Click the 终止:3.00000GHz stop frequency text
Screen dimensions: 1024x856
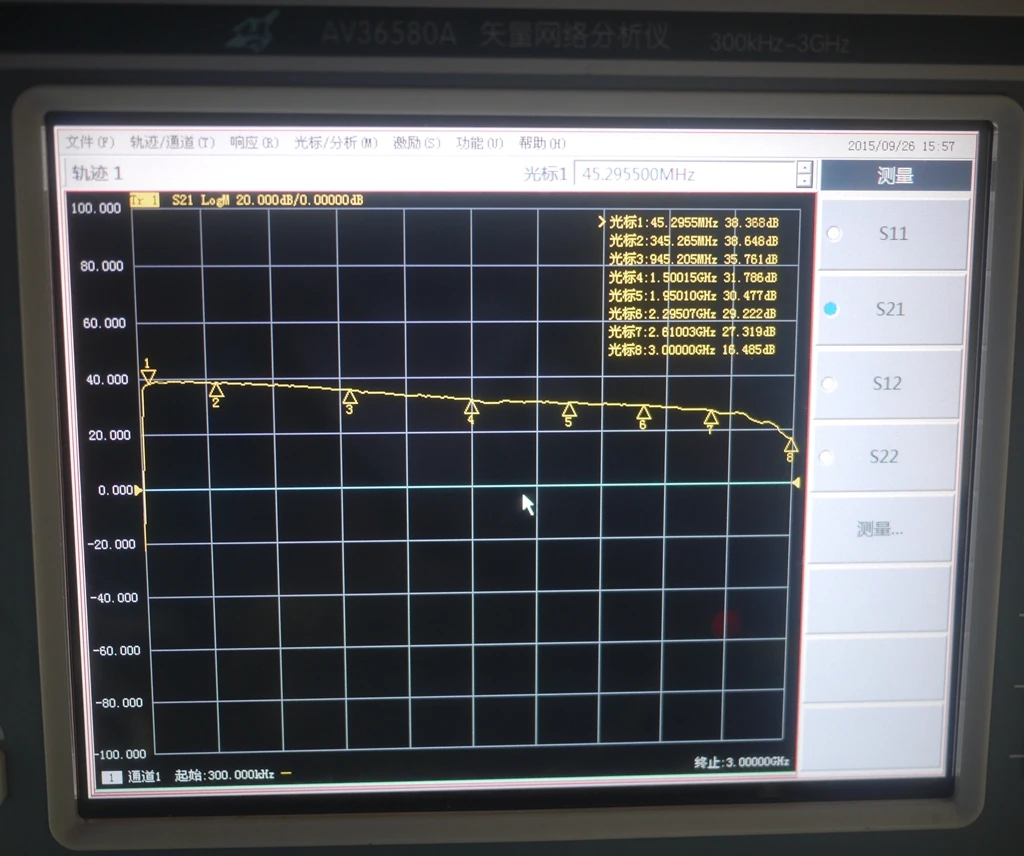tap(741, 762)
